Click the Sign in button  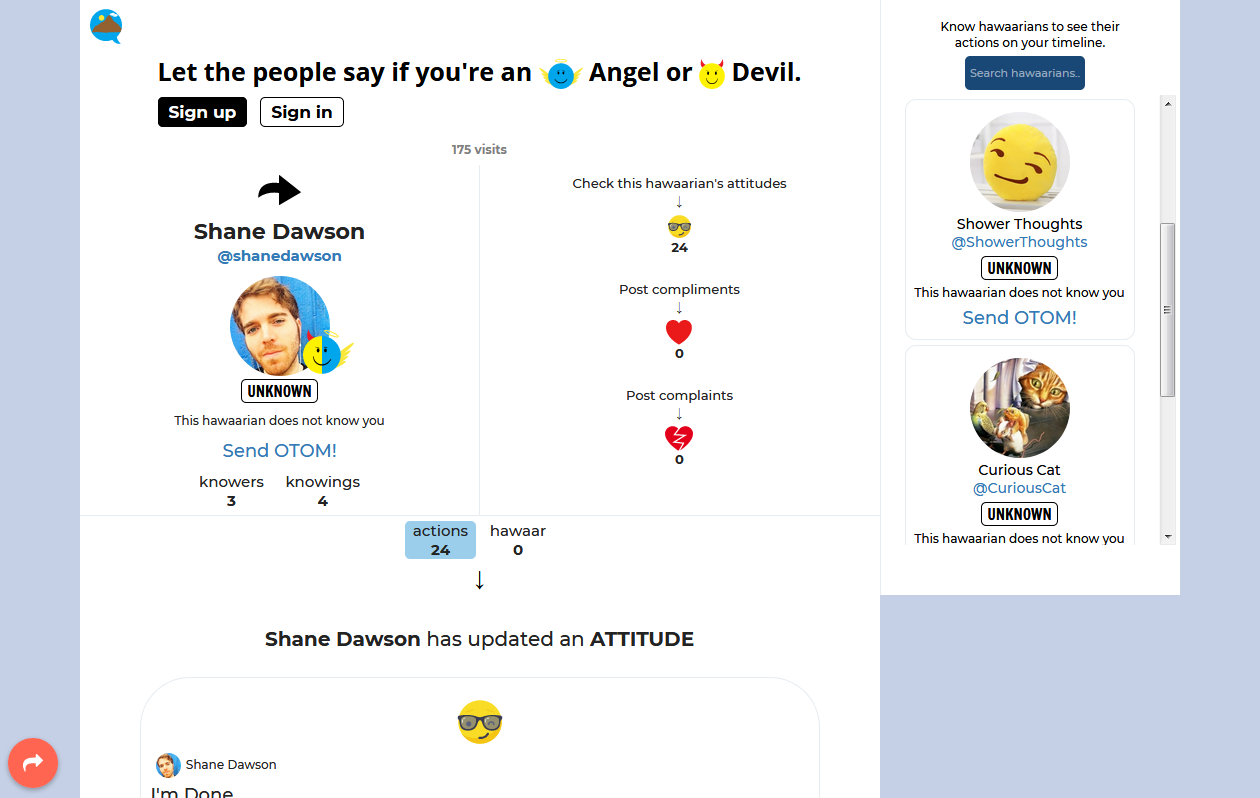pyautogui.click(x=301, y=112)
